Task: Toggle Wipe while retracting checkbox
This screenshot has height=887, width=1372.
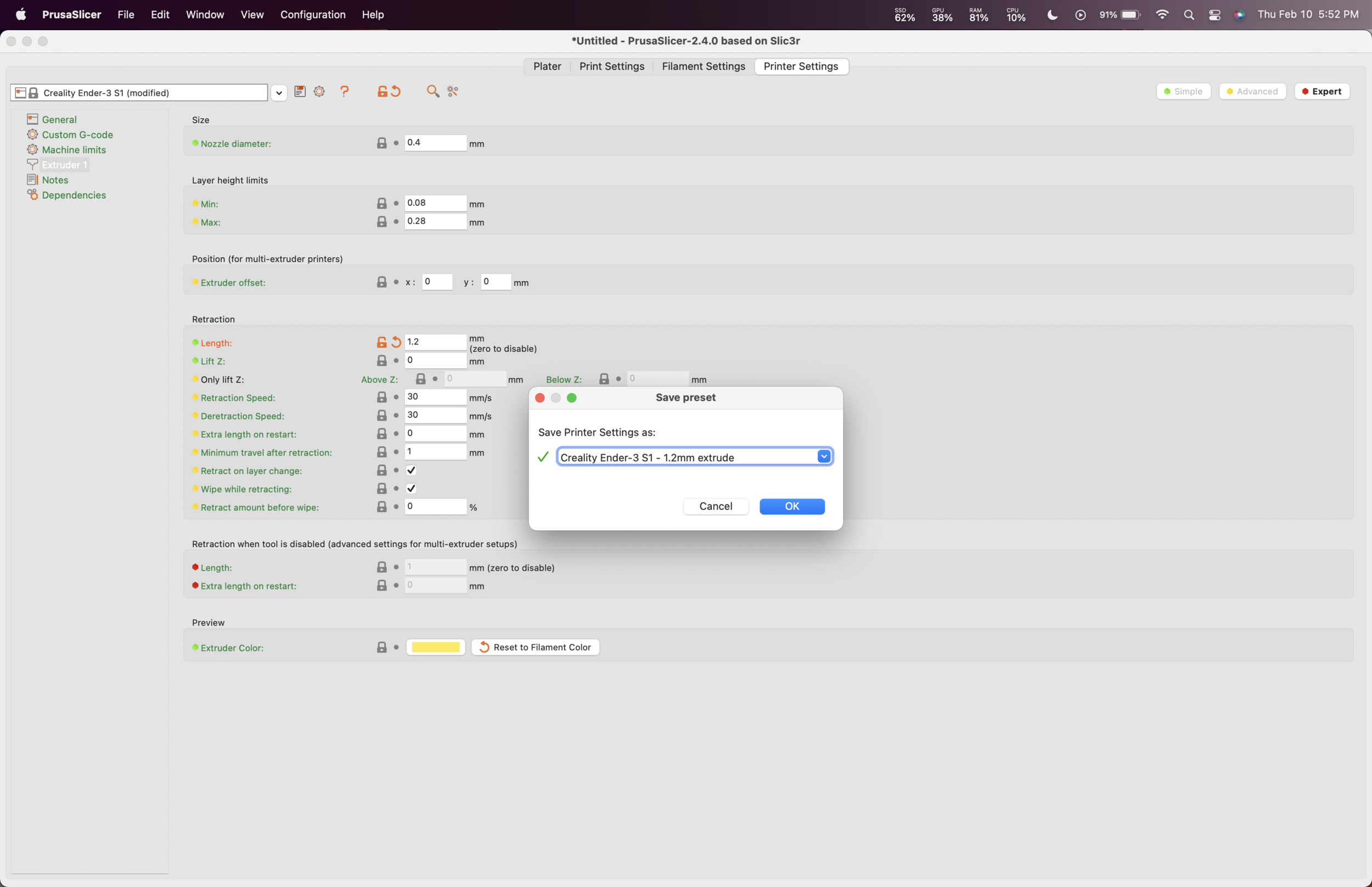Action: pos(411,489)
